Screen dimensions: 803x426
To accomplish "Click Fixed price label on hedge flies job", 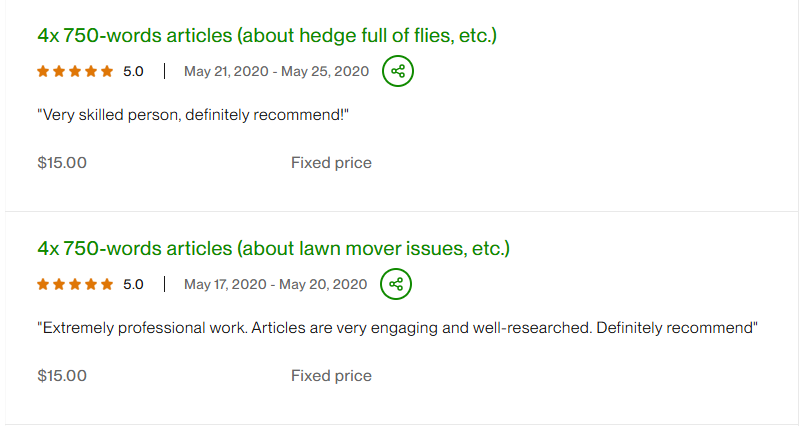I will (x=331, y=163).
